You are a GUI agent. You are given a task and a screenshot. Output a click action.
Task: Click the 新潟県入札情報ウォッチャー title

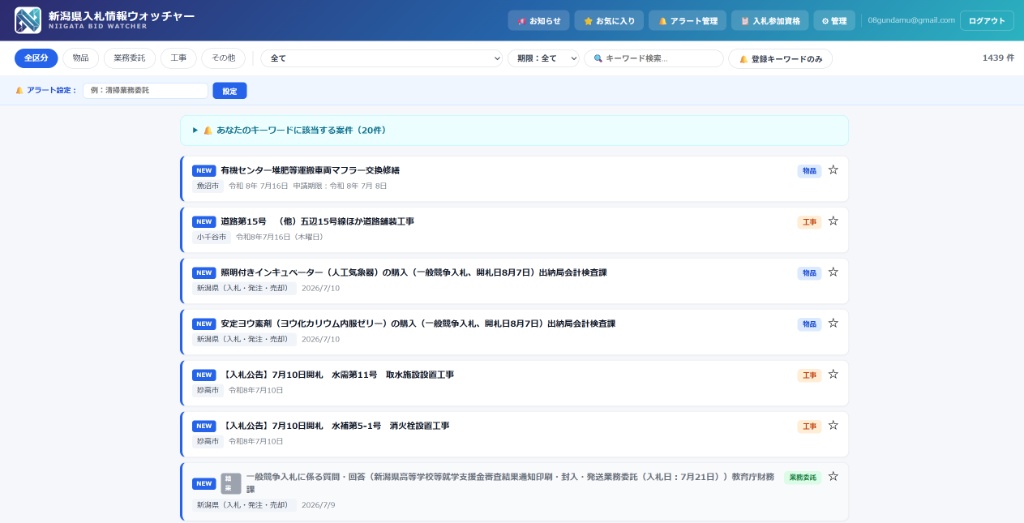pos(121,16)
